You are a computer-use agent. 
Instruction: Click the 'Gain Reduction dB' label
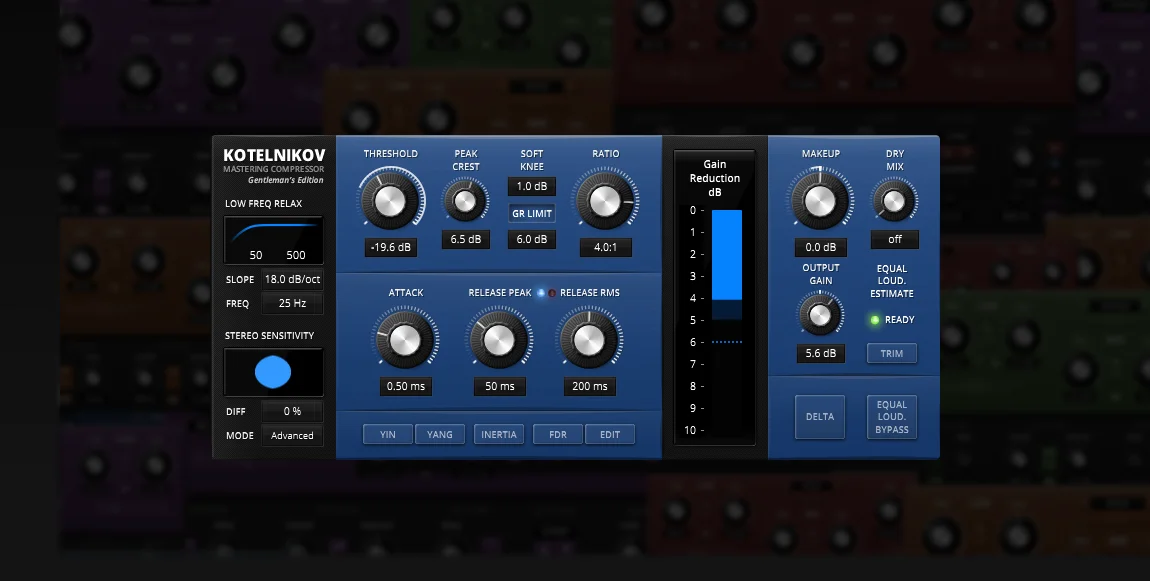[714, 178]
